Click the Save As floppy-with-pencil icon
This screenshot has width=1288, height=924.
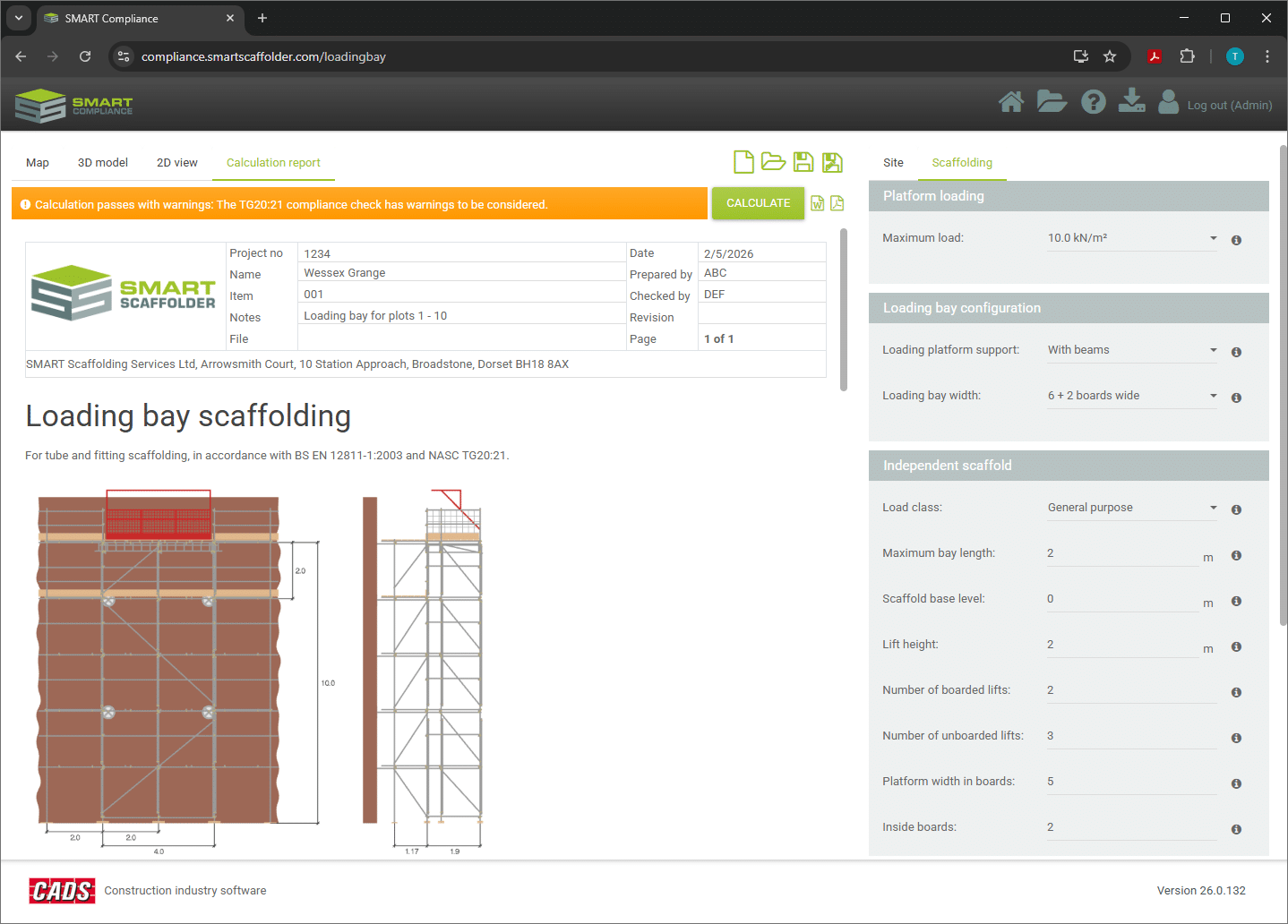click(x=833, y=162)
